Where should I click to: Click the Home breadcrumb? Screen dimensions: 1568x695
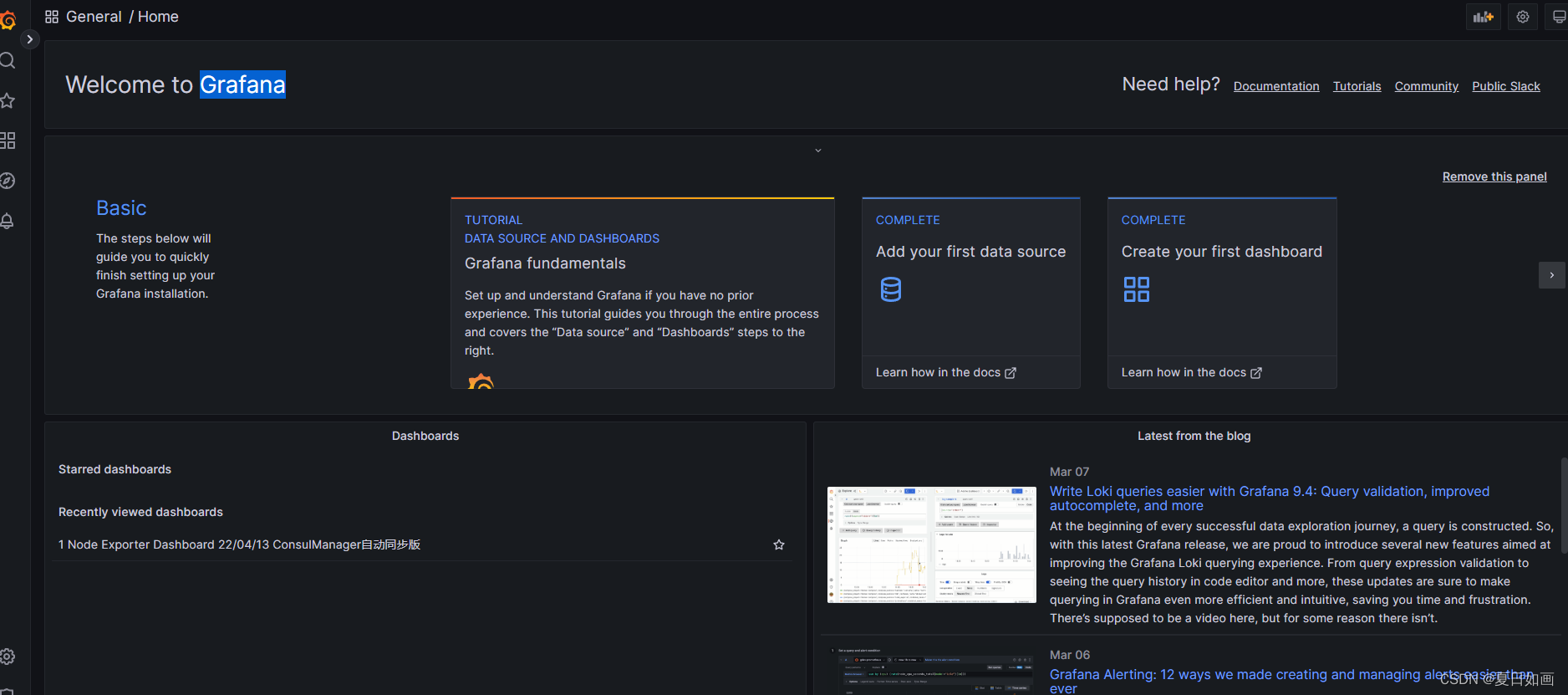[x=158, y=17]
